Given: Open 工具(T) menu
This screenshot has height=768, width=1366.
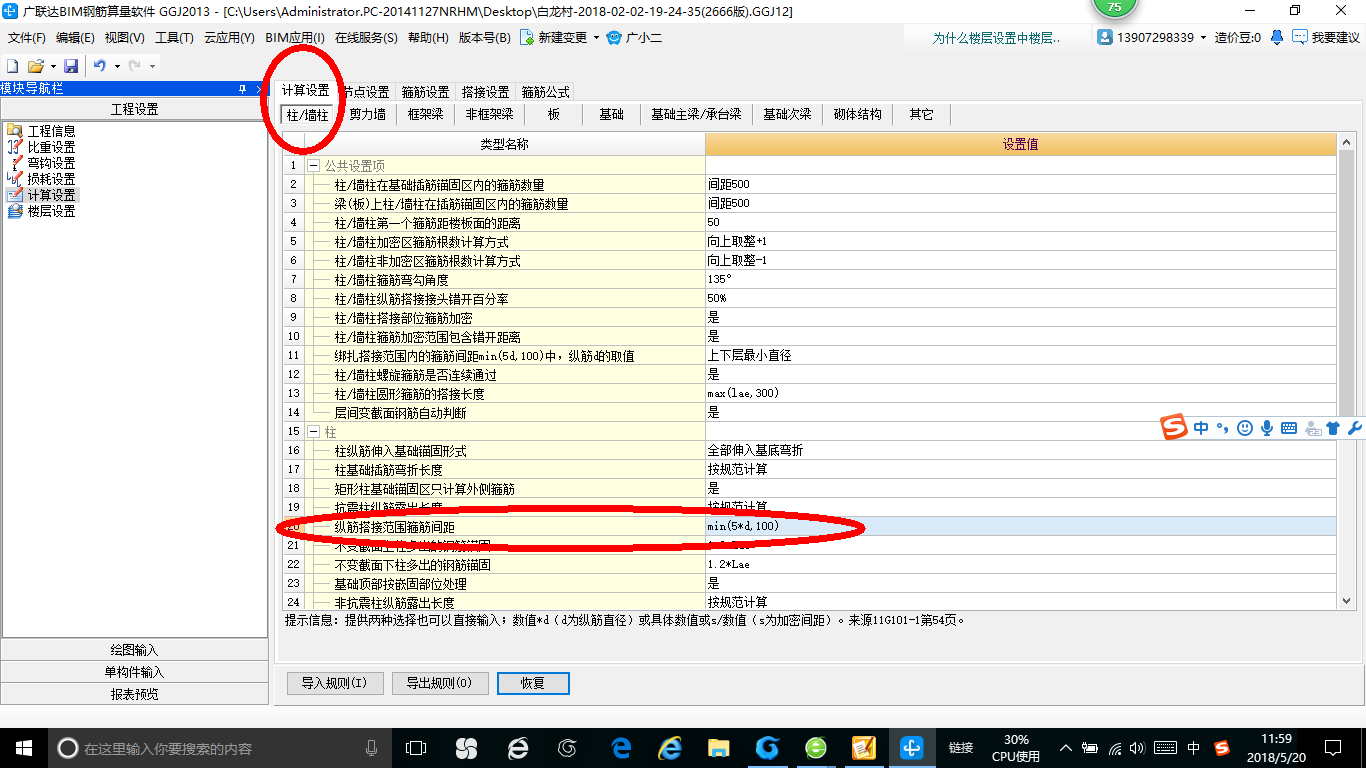Looking at the screenshot, I should tap(174, 38).
